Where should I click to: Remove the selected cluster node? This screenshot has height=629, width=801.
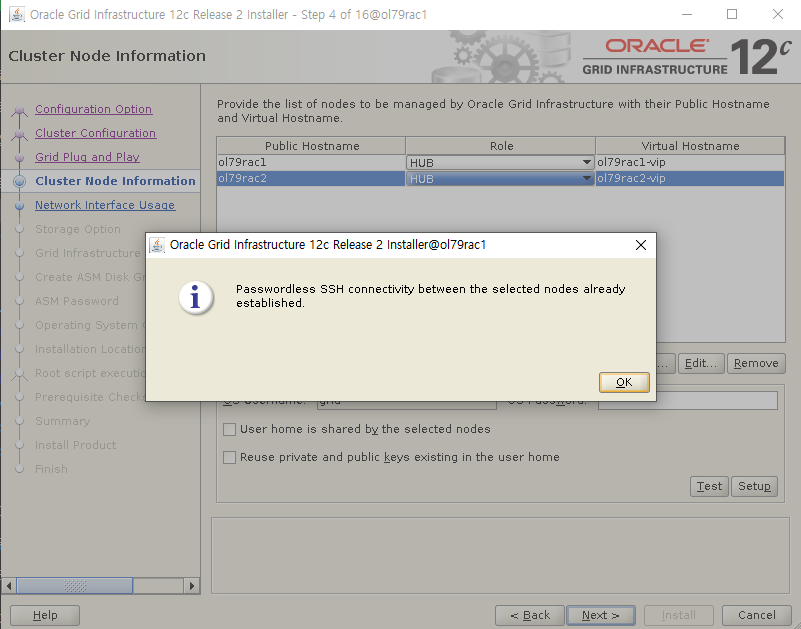pyautogui.click(x=756, y=363)
